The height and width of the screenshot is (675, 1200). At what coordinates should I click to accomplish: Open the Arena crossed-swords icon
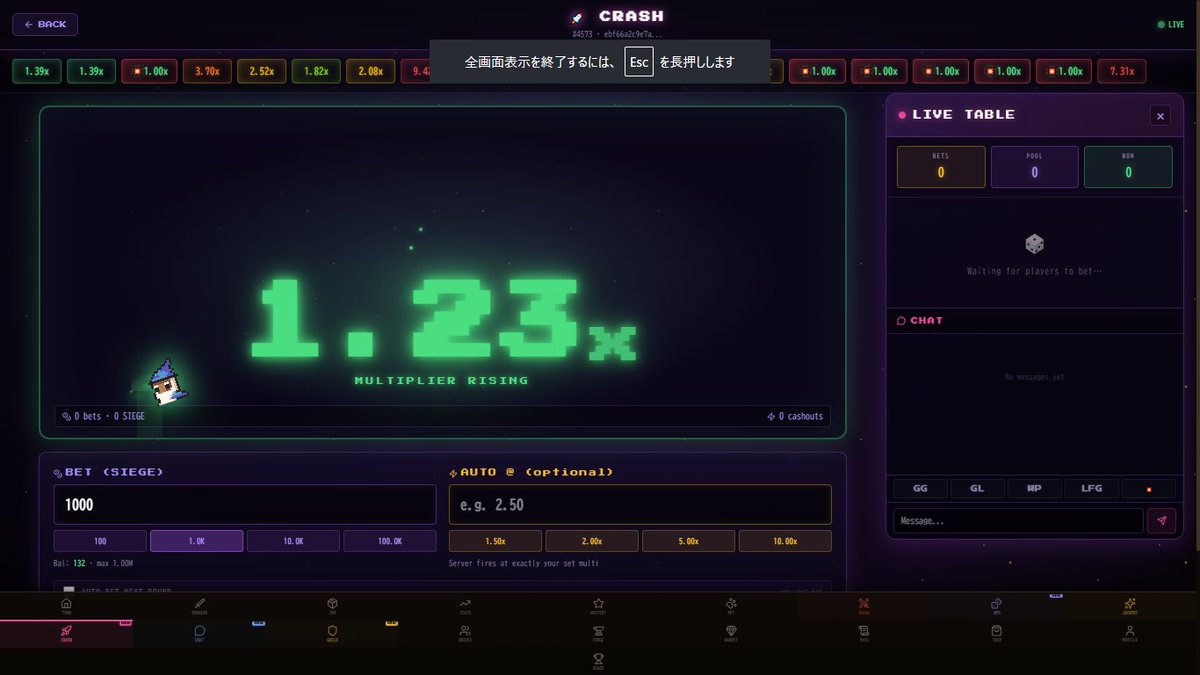coord(864,606)
